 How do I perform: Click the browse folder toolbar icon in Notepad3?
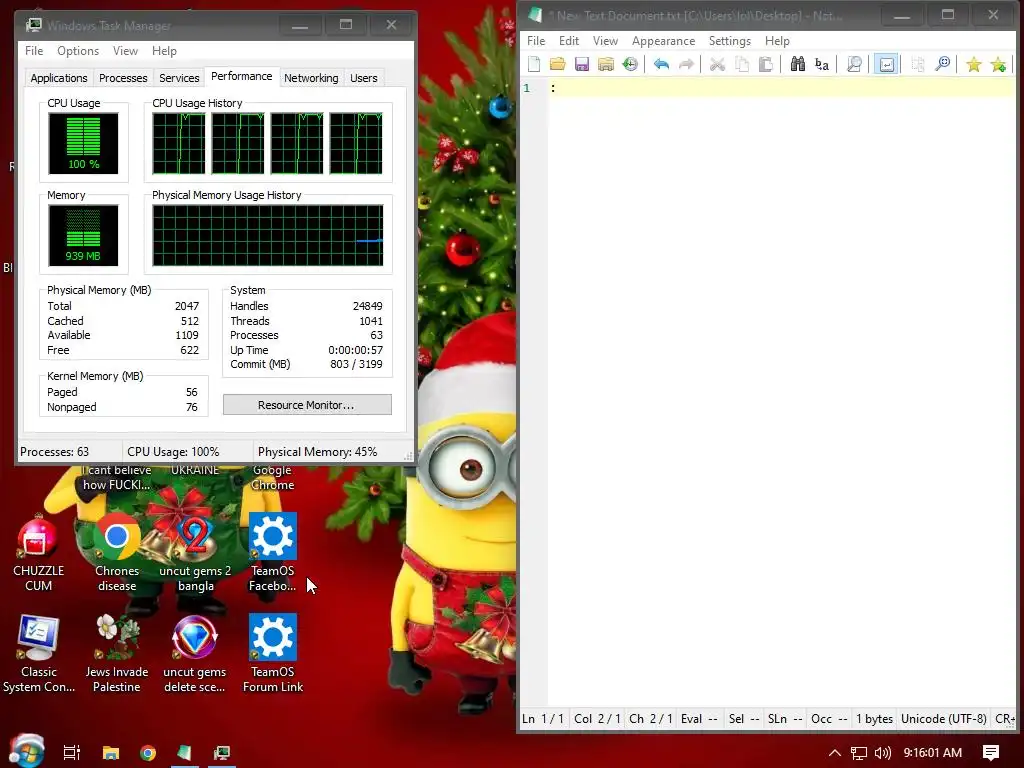605,64
